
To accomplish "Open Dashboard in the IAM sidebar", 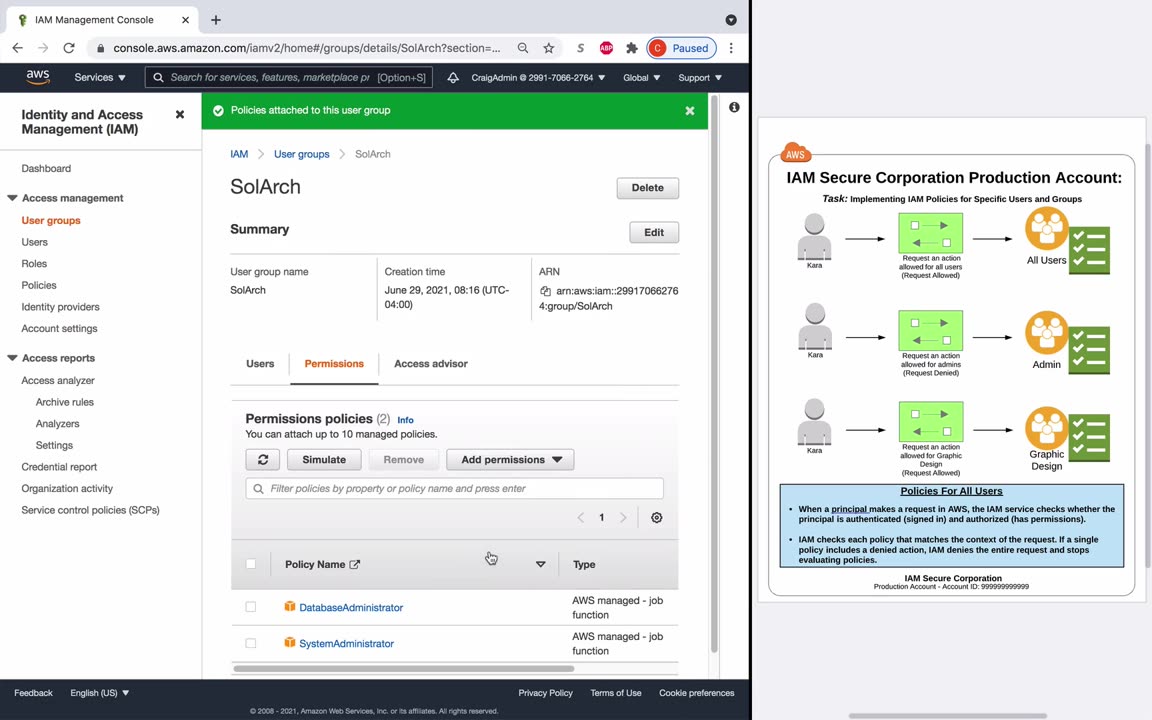I will click(46, 168).
